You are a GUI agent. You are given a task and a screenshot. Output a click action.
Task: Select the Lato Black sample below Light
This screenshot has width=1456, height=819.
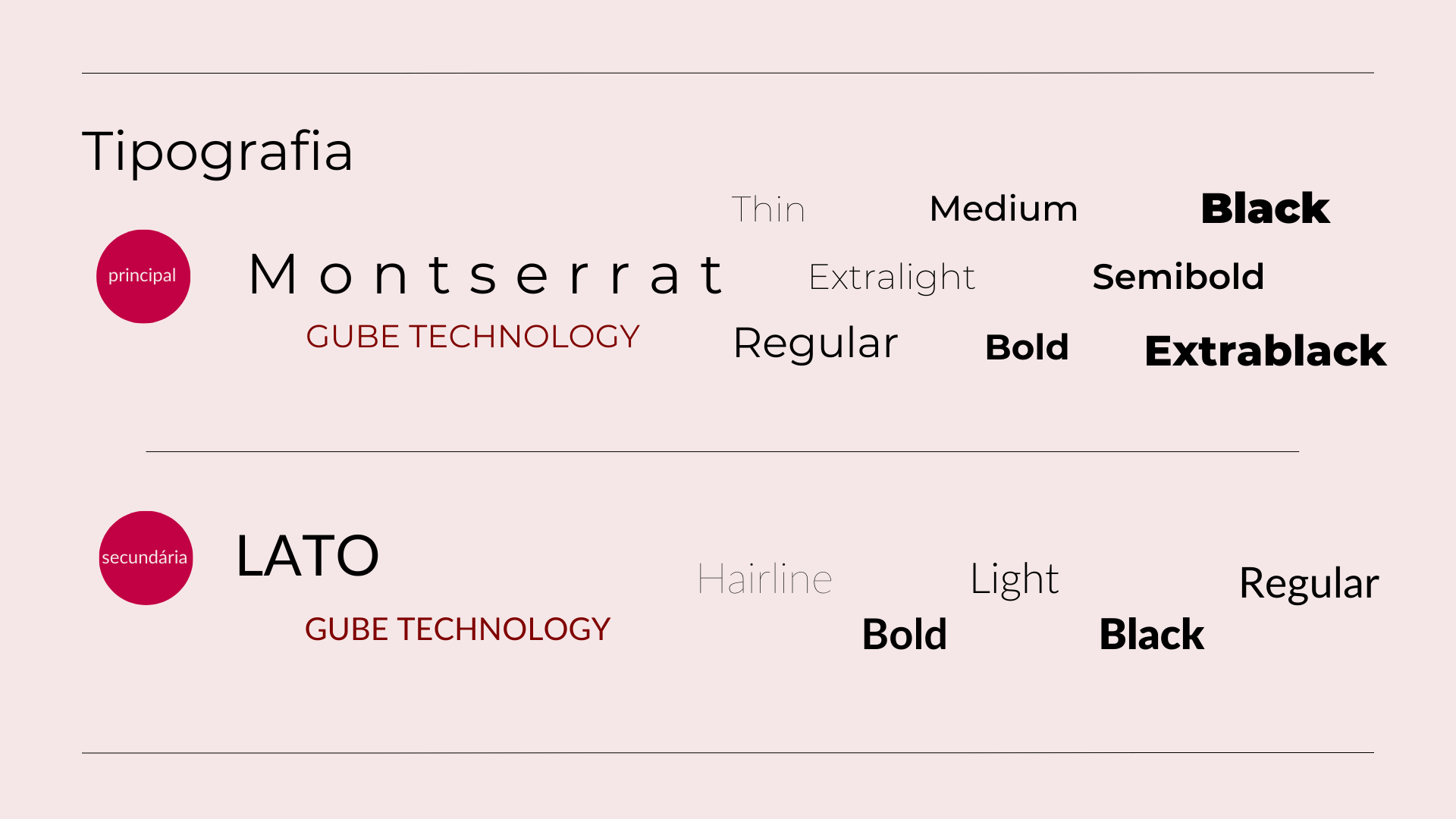pos(1151,635)
